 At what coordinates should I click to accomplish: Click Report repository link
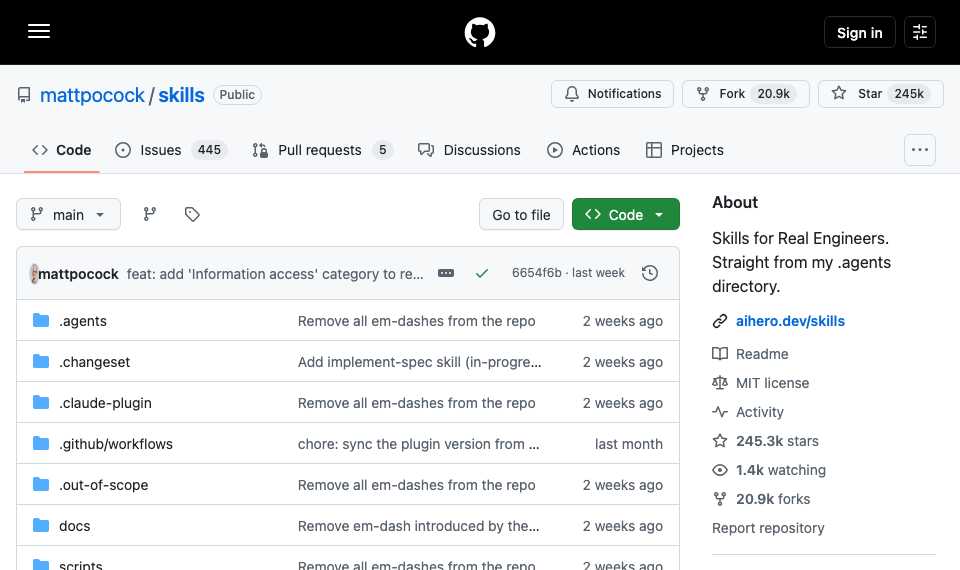tap(768, 528)
